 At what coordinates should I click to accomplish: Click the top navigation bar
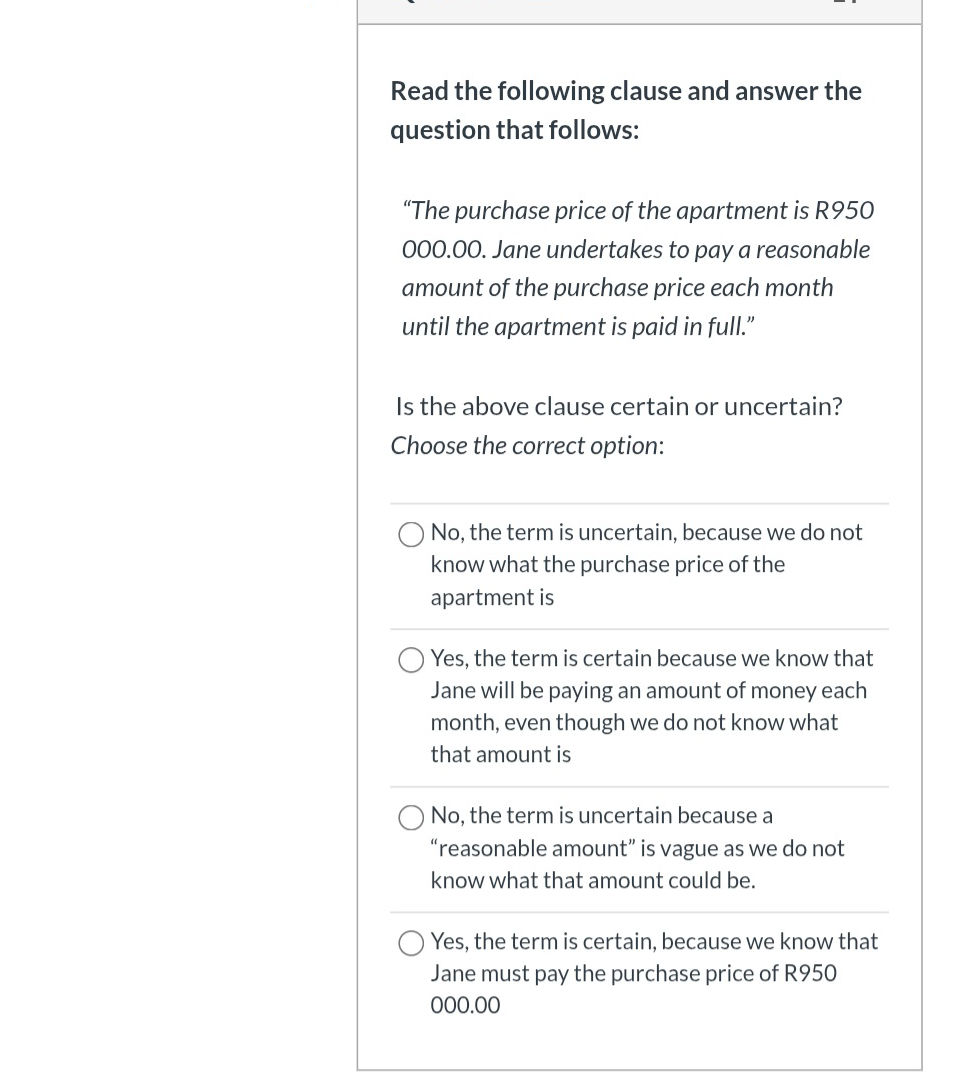tap(639, 8)
